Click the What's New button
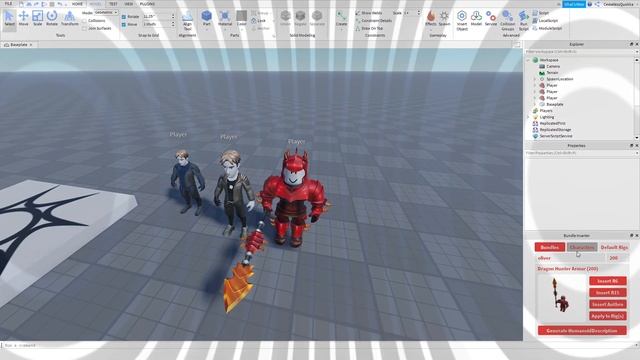The width and height of the screenshot is (640, 360). click(573, 4)
